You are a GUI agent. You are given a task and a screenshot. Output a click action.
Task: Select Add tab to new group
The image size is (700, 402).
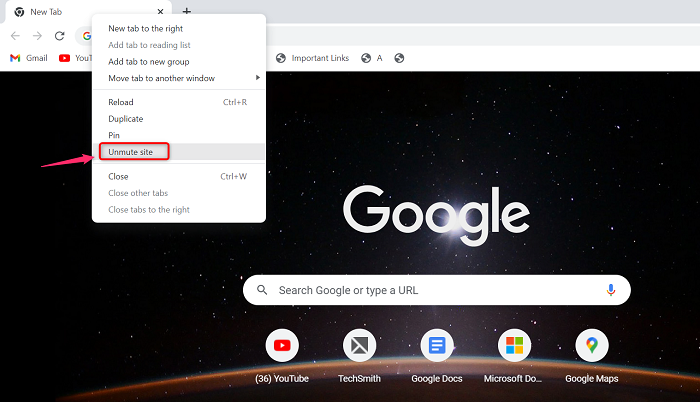coord(179,62)
